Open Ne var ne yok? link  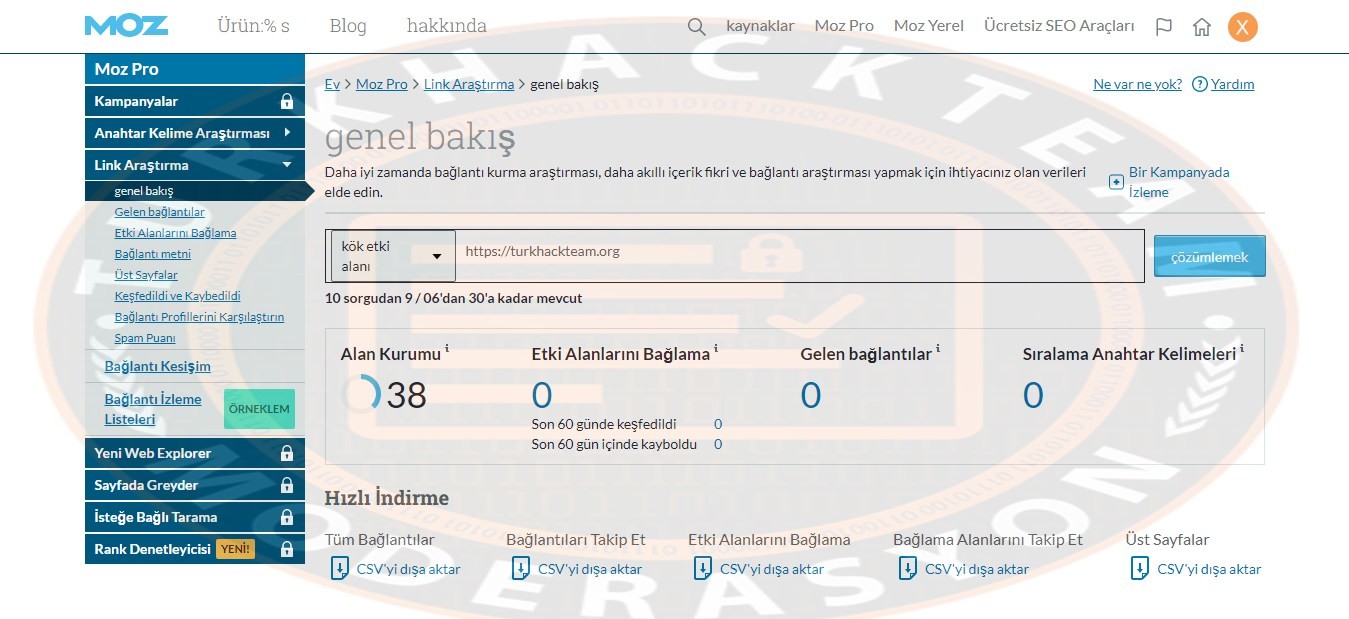(1137, 84)
